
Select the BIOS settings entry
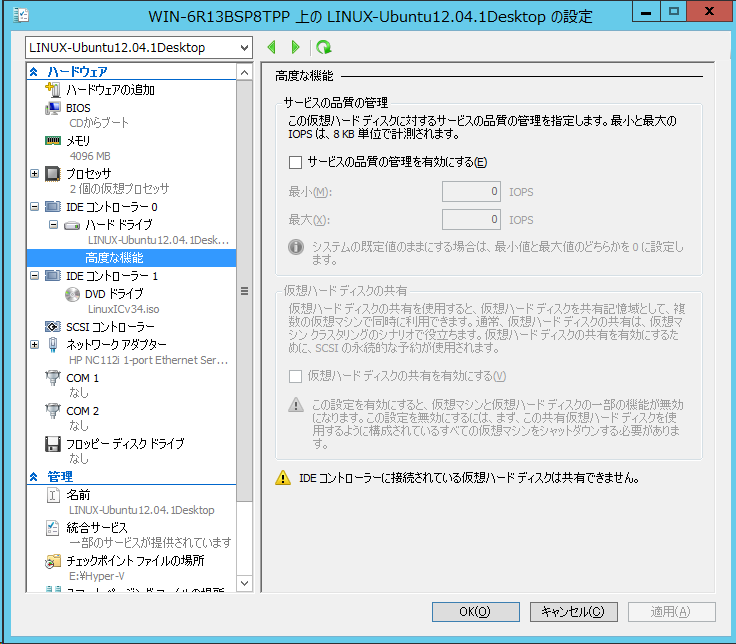(78, 108)
